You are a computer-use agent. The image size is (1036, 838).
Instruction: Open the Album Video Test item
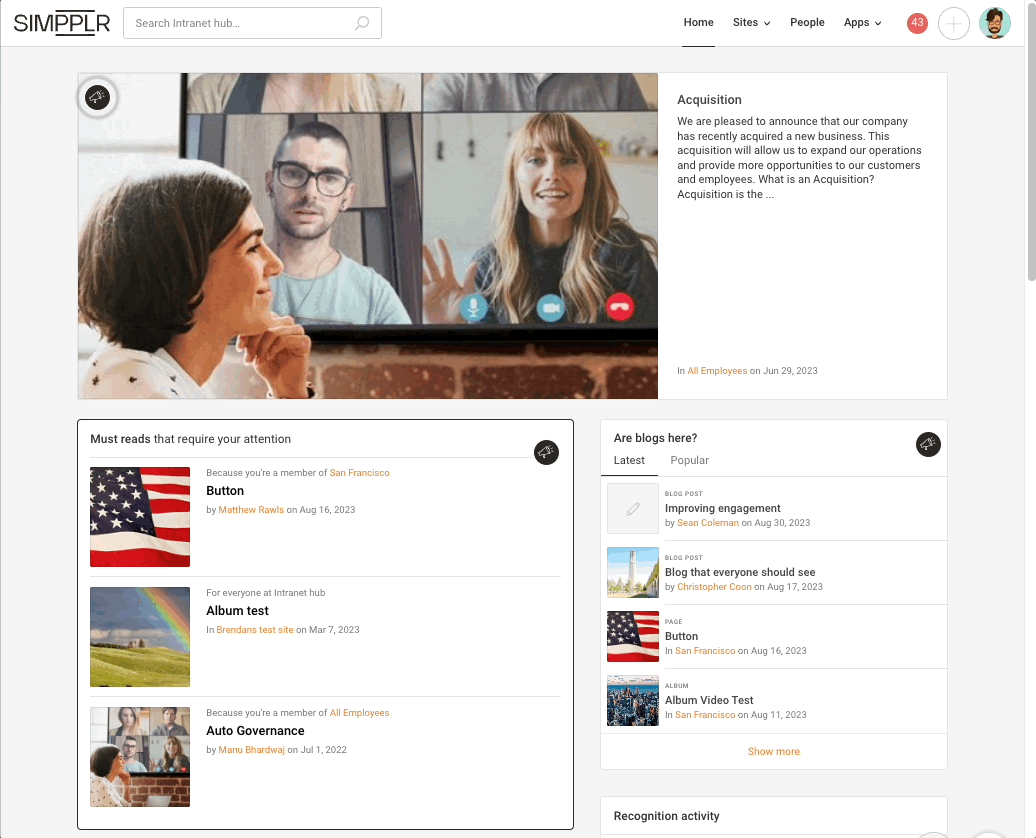click(709, 701)
